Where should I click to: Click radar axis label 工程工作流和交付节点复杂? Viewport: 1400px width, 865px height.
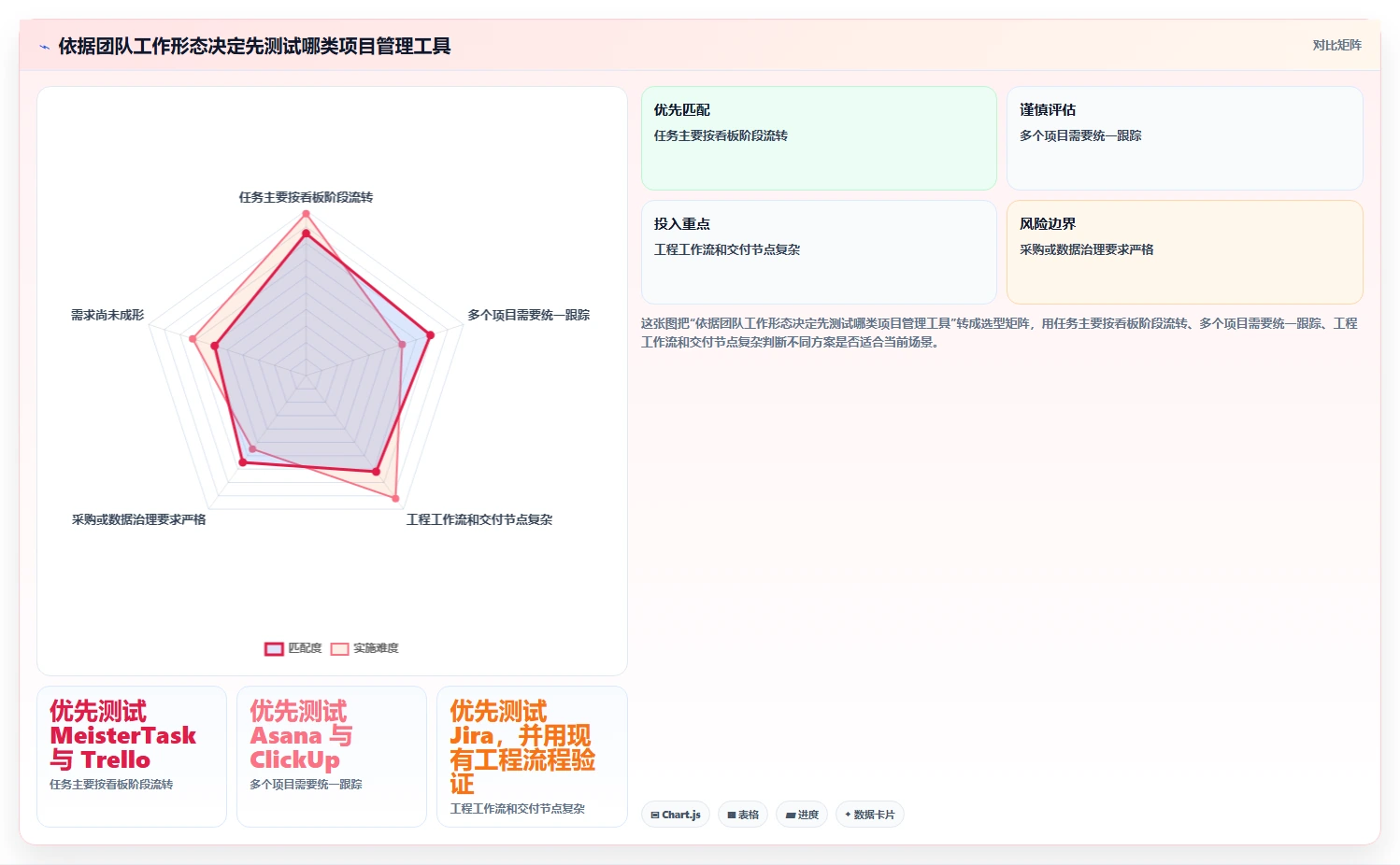tap(479, 519)
